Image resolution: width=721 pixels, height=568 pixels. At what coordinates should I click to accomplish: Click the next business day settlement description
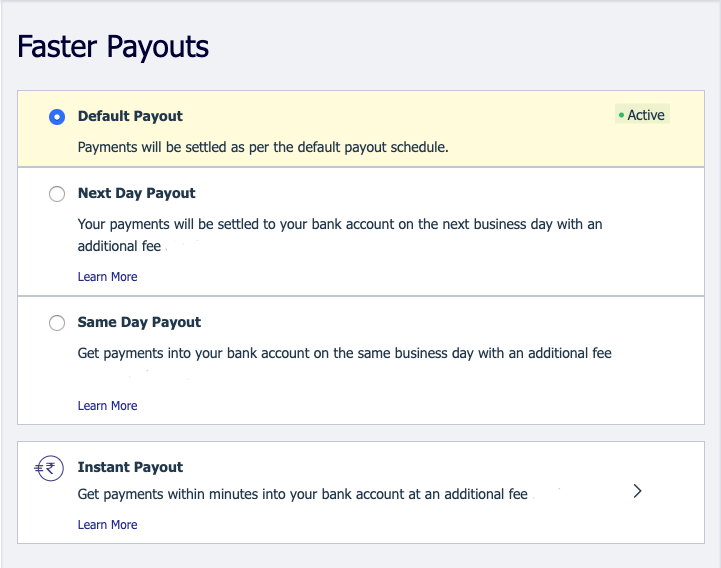[340, 224]
